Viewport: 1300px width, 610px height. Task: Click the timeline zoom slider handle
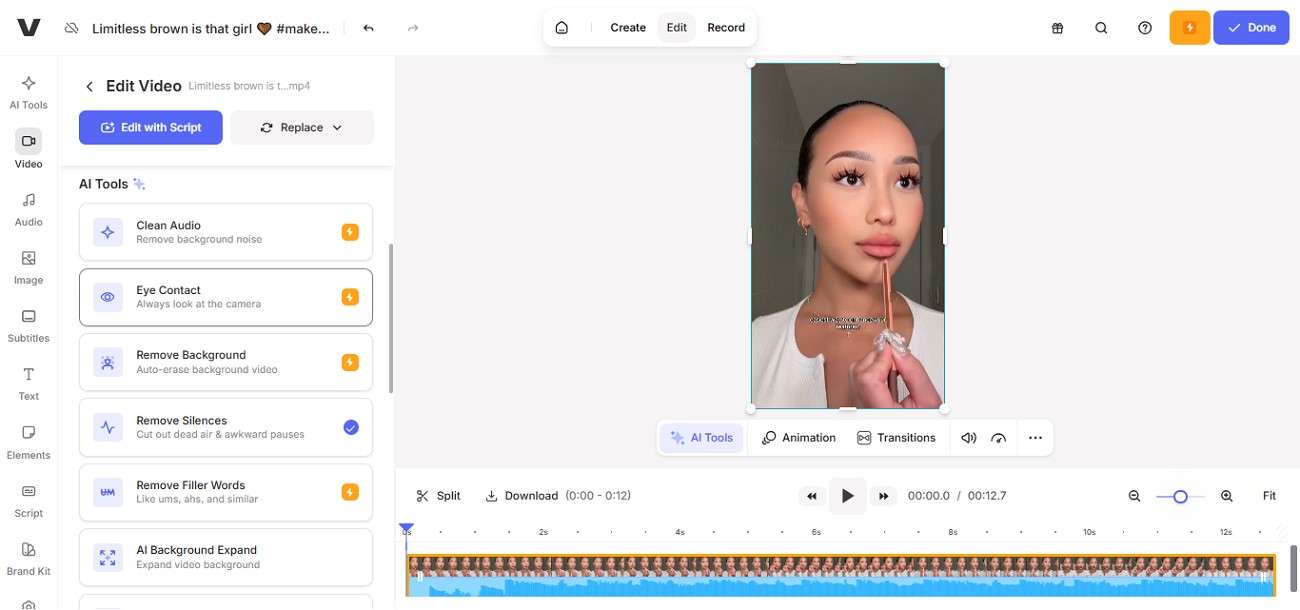(1180, 496)
